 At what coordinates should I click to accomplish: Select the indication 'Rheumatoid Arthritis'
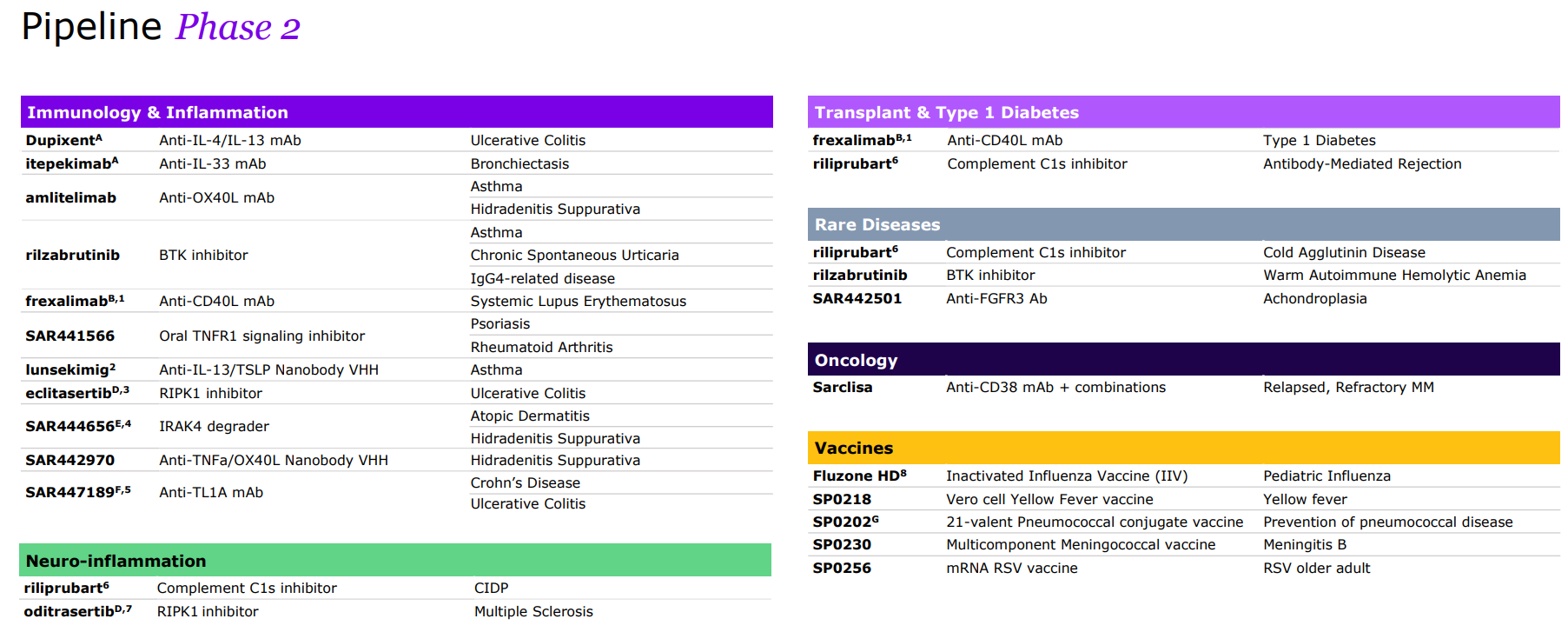coord(542,347)
